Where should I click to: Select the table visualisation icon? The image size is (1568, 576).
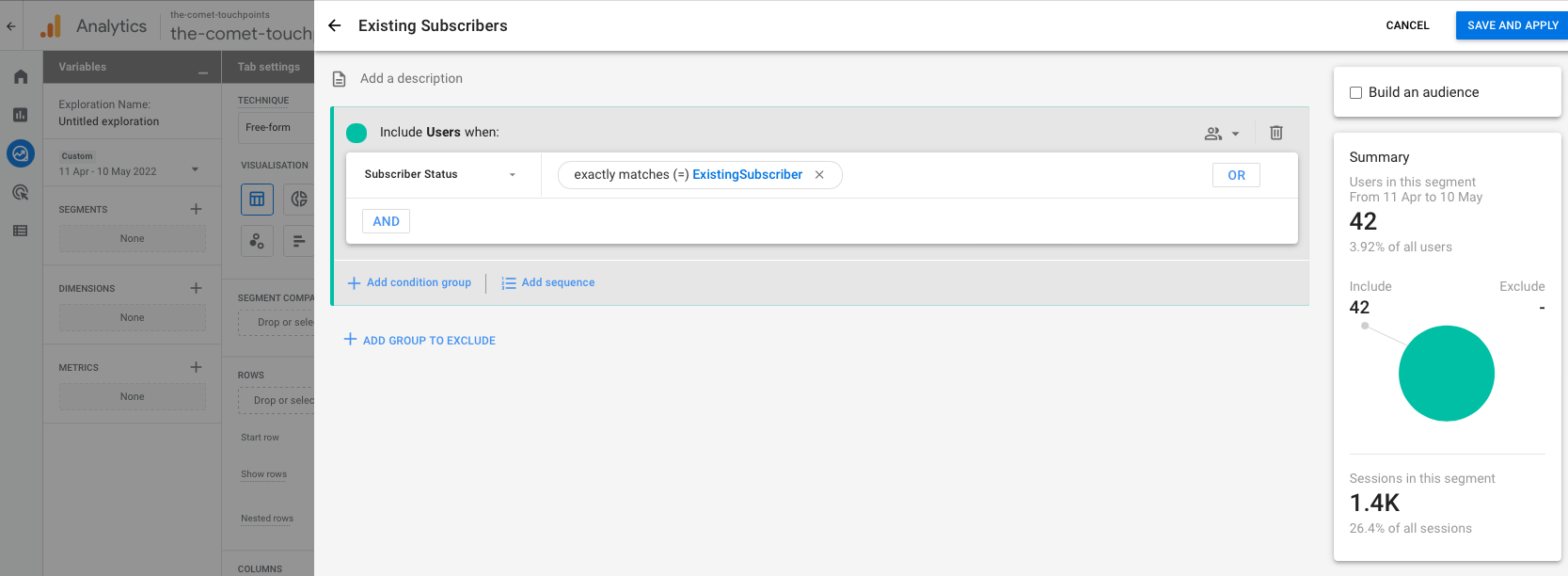click(x=257, y=200)
